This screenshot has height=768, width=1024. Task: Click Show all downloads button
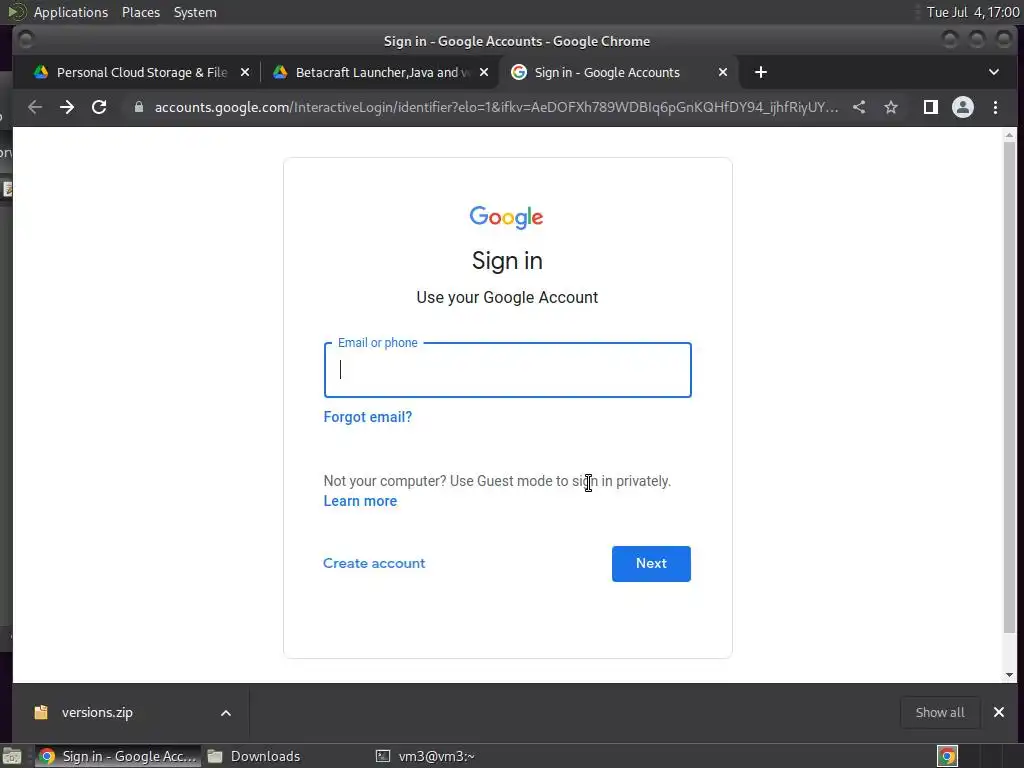940,712
